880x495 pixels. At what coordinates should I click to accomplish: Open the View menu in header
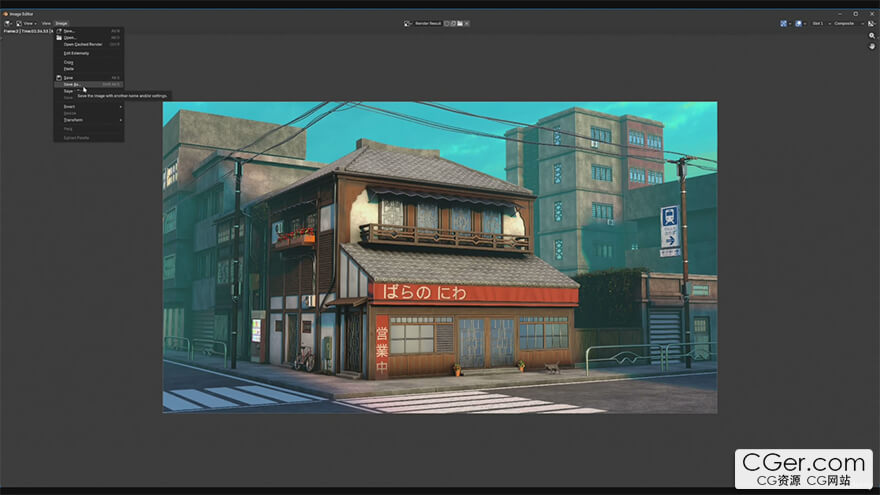[46, 23]
